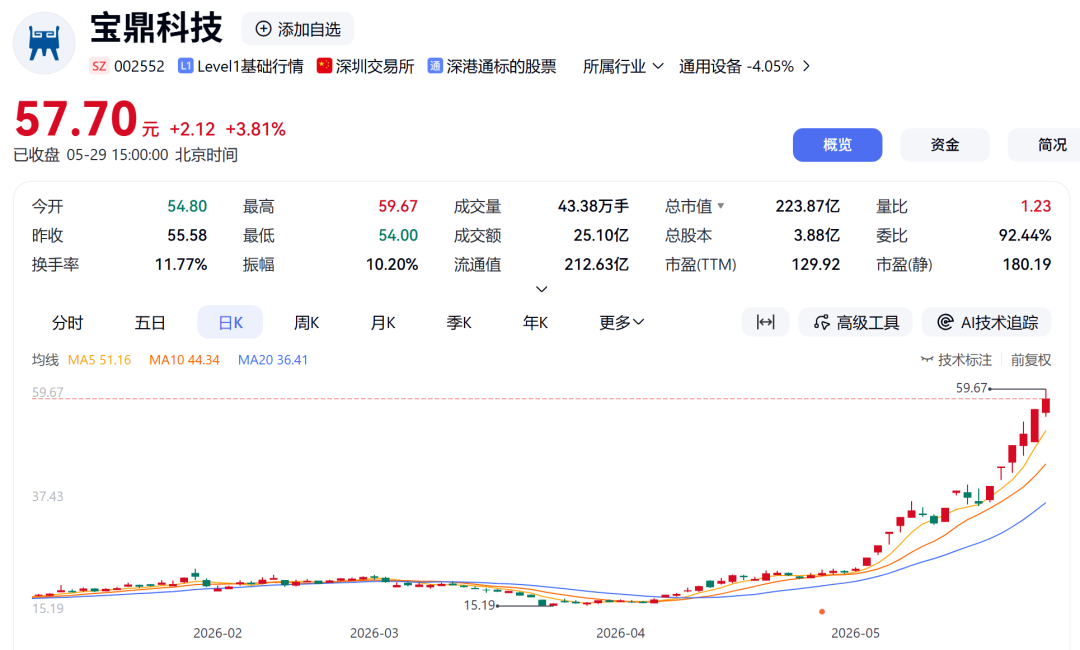Click 今开 value 54.80
1080x650 pixels.
[187, 206]
